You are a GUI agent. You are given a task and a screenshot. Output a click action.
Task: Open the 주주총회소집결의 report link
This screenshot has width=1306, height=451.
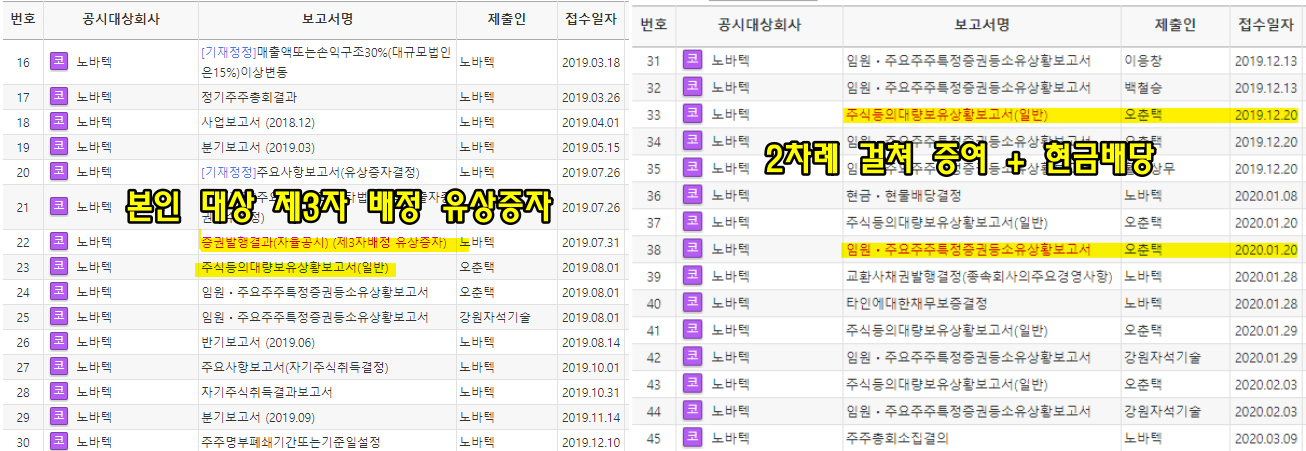tap(896, 436)
